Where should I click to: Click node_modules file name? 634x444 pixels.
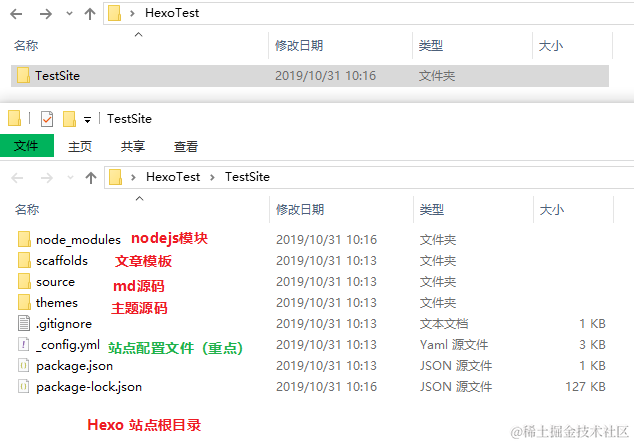pos(78,240)
